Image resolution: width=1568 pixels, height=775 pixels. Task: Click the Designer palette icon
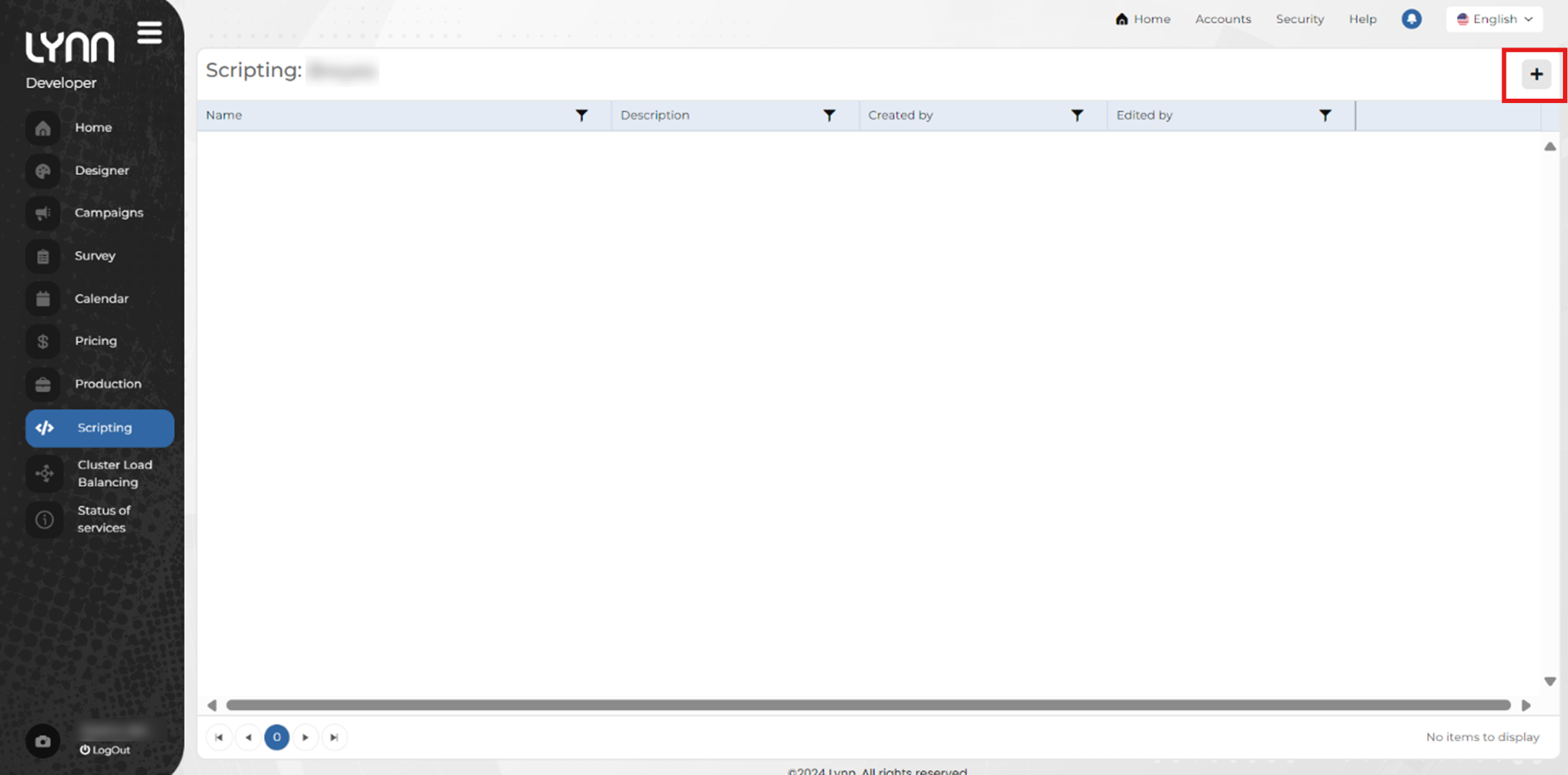[x=43, y=170]
